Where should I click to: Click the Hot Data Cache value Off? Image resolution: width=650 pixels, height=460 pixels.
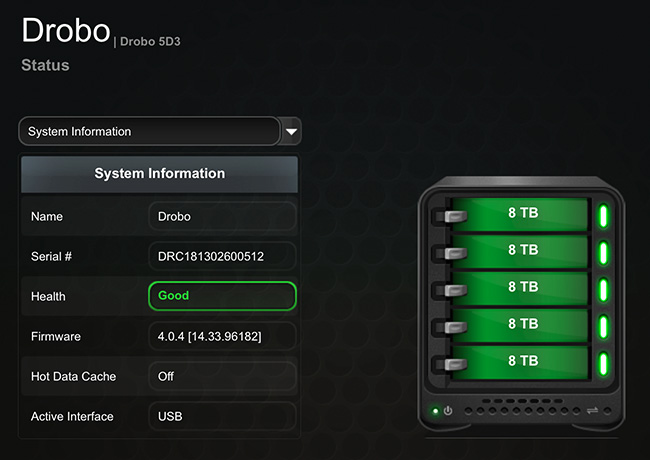[x=222, y=376]
